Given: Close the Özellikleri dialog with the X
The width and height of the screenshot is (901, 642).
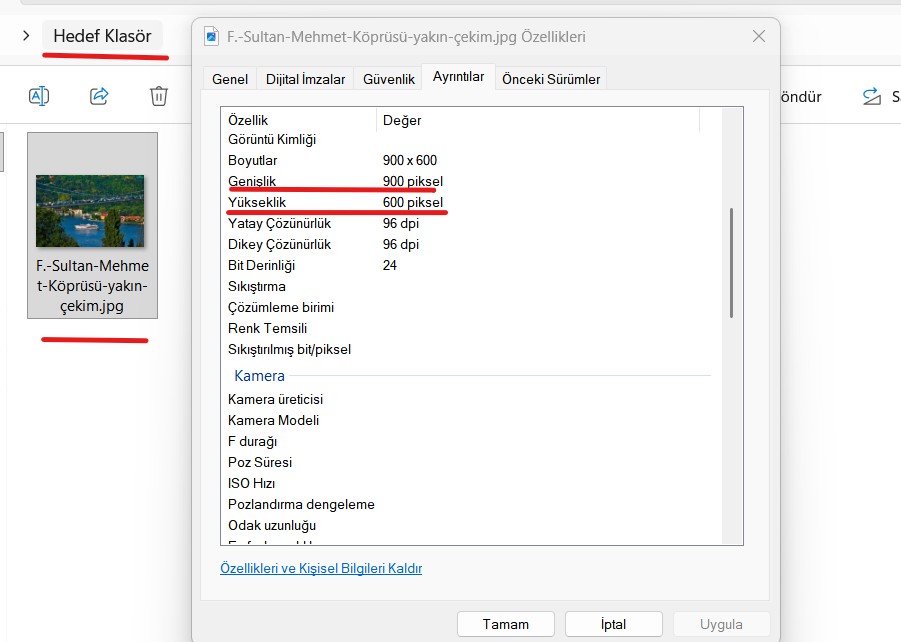Looking at the screenshot, I should click(758, 37).
